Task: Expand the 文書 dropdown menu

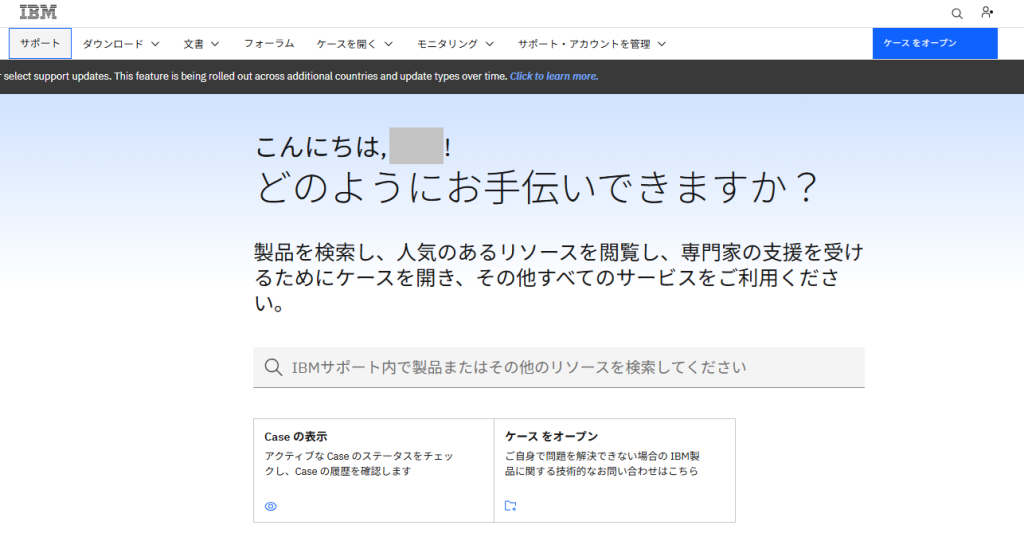Action: tap(201, 44)
